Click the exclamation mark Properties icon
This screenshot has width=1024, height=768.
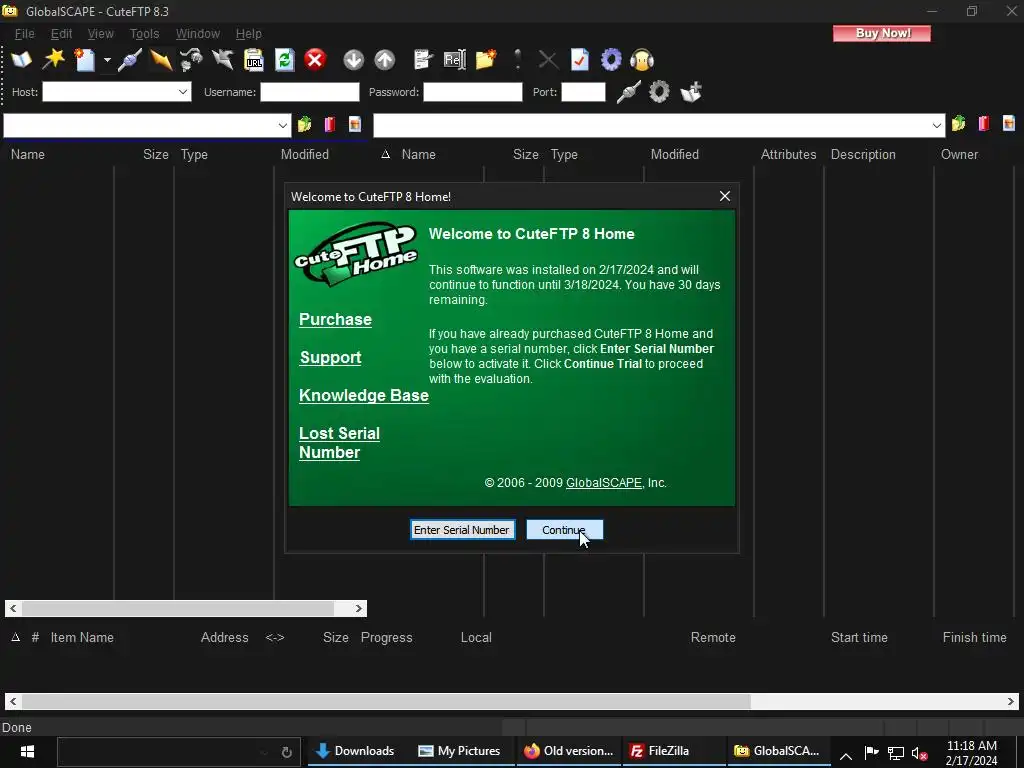pyautogui.click(x=517, y=60)
